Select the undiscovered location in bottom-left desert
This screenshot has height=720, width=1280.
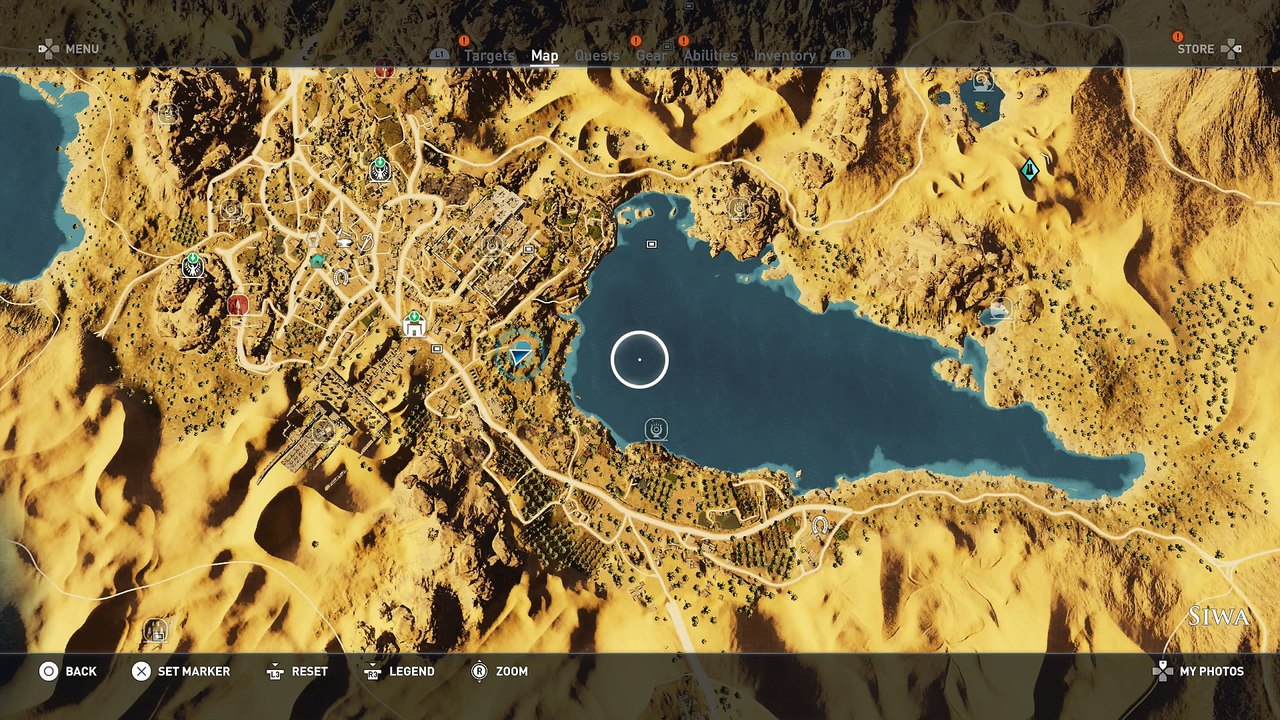(154, 630)
